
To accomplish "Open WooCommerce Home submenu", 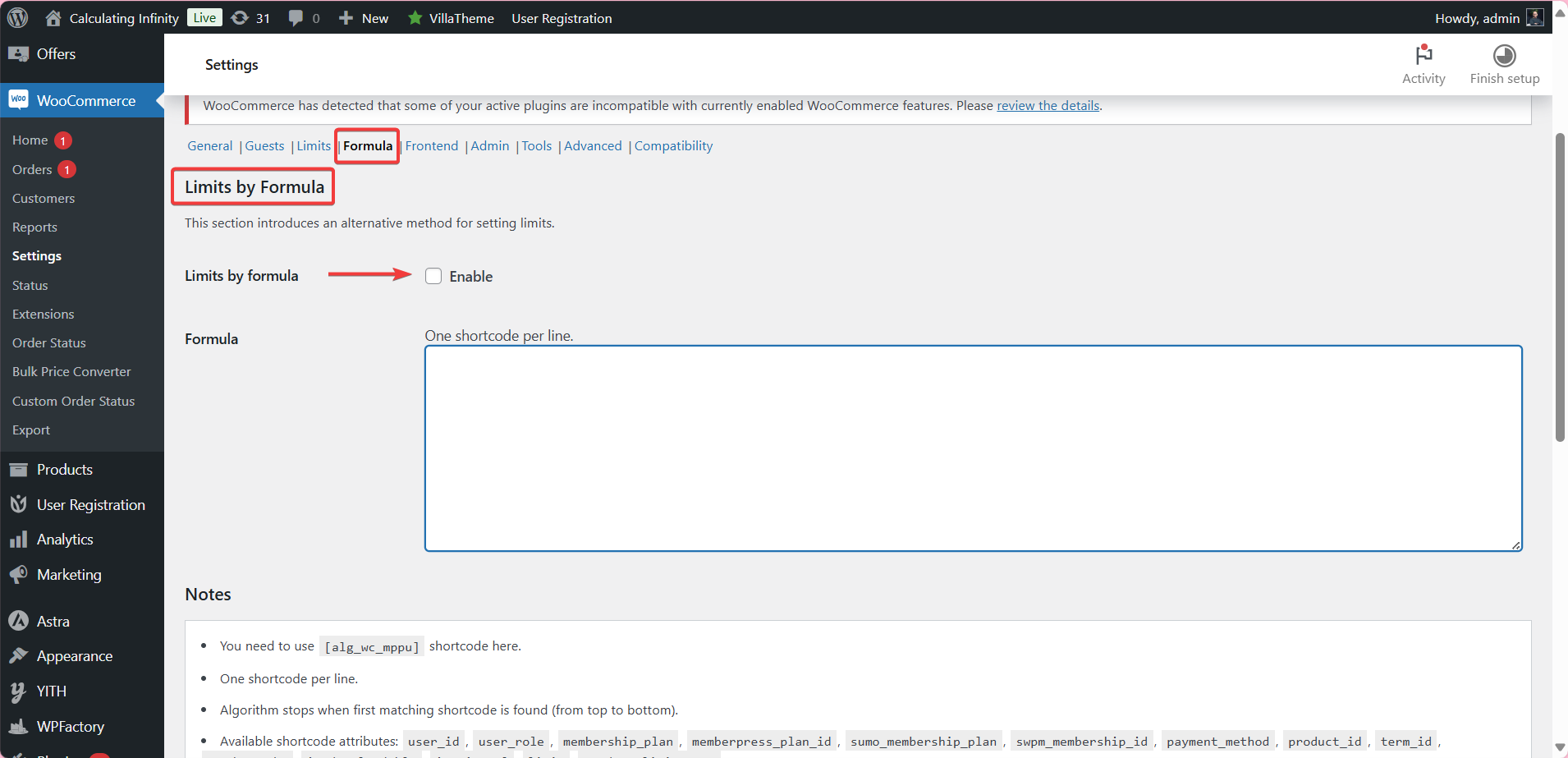I will (30, 140).
